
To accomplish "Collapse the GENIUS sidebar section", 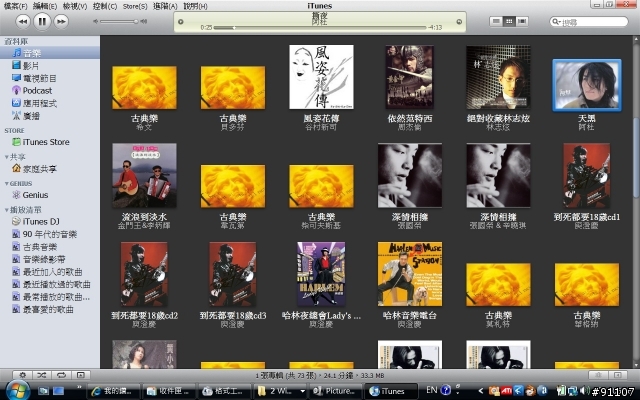I will (7, 184).
